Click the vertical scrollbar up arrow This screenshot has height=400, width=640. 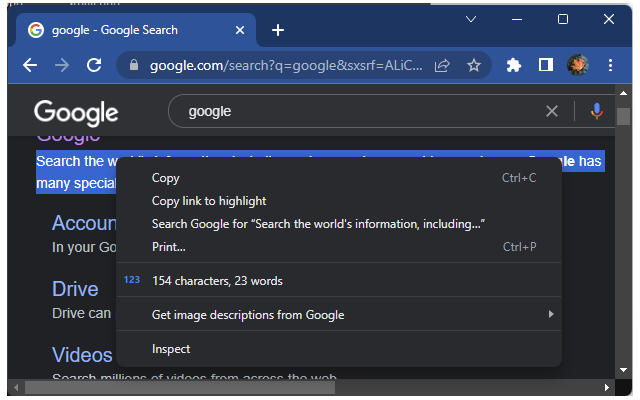point(623,93)
